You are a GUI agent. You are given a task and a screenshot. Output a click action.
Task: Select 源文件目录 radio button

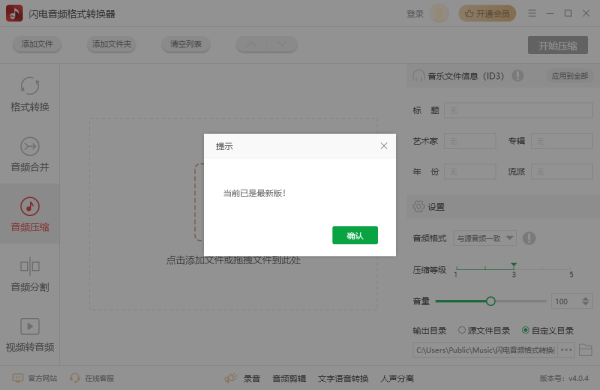462,330
